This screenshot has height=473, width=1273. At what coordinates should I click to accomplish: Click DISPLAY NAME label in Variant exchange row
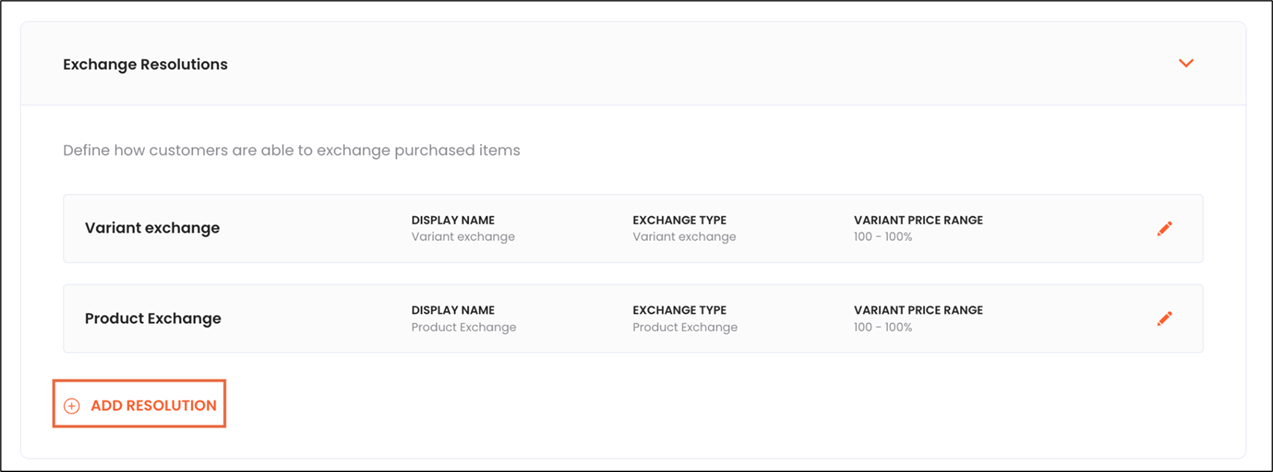click(452, 220)
